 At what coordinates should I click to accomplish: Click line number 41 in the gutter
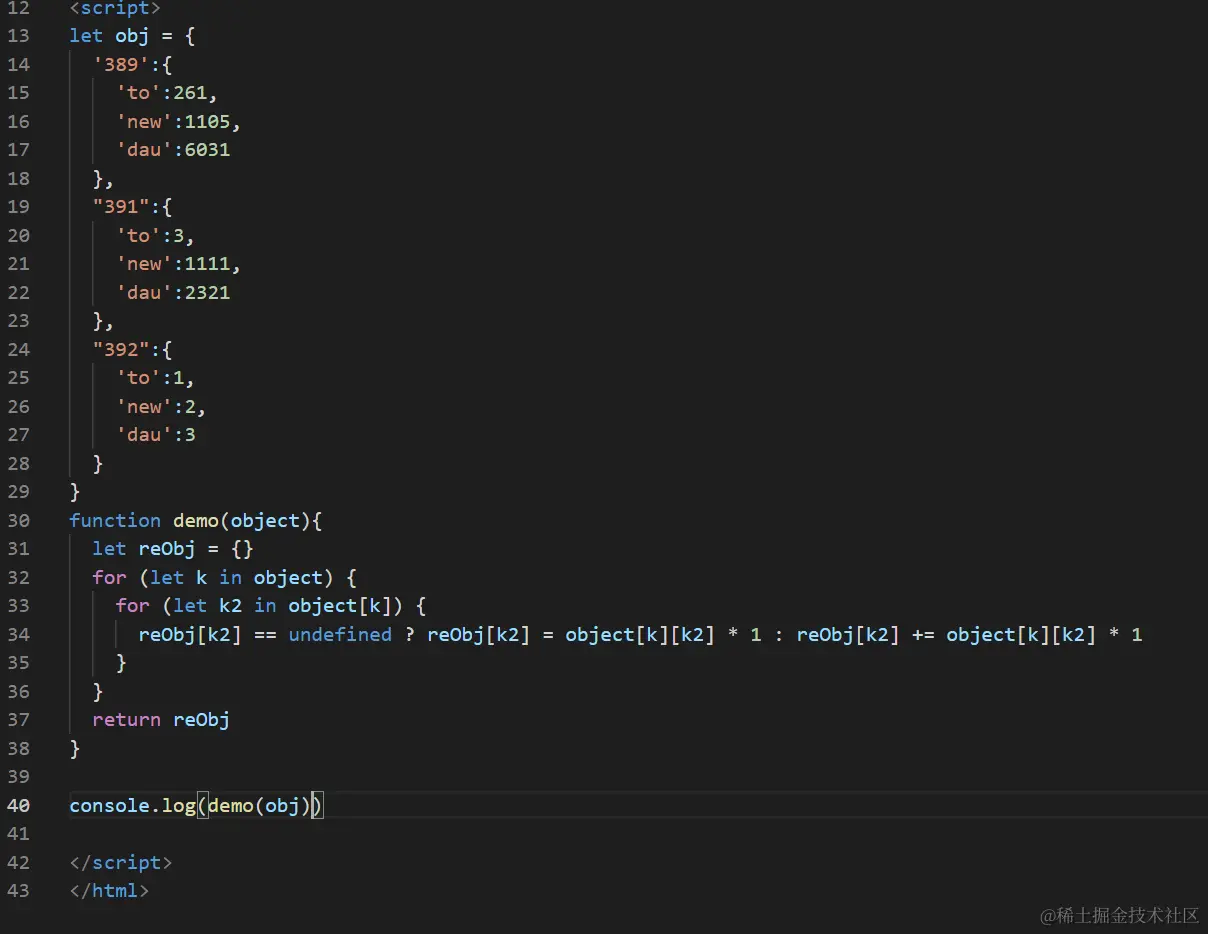click(x=18, y=833)
